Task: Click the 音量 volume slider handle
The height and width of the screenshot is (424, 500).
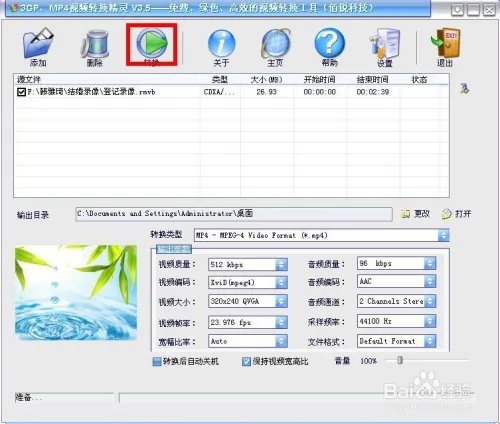Action: pyautogui.click(x=400, y=360)
